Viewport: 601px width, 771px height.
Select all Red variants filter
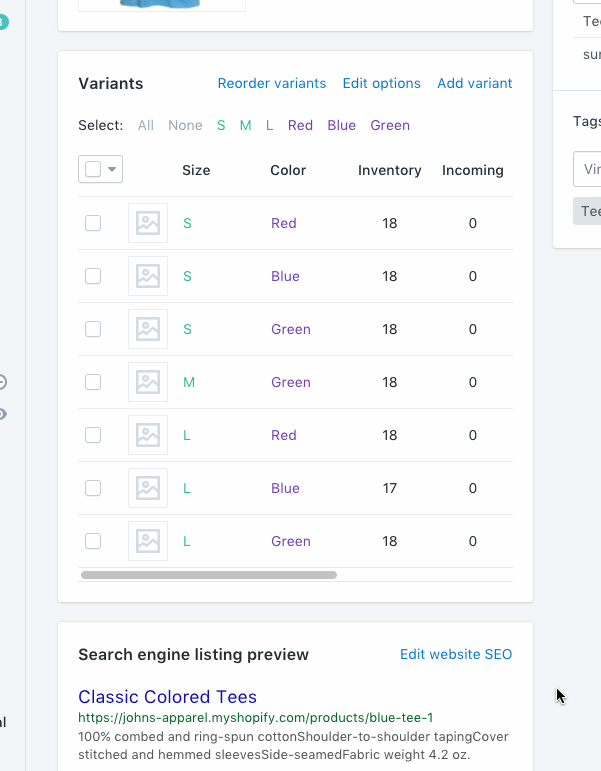click(300, 125)
